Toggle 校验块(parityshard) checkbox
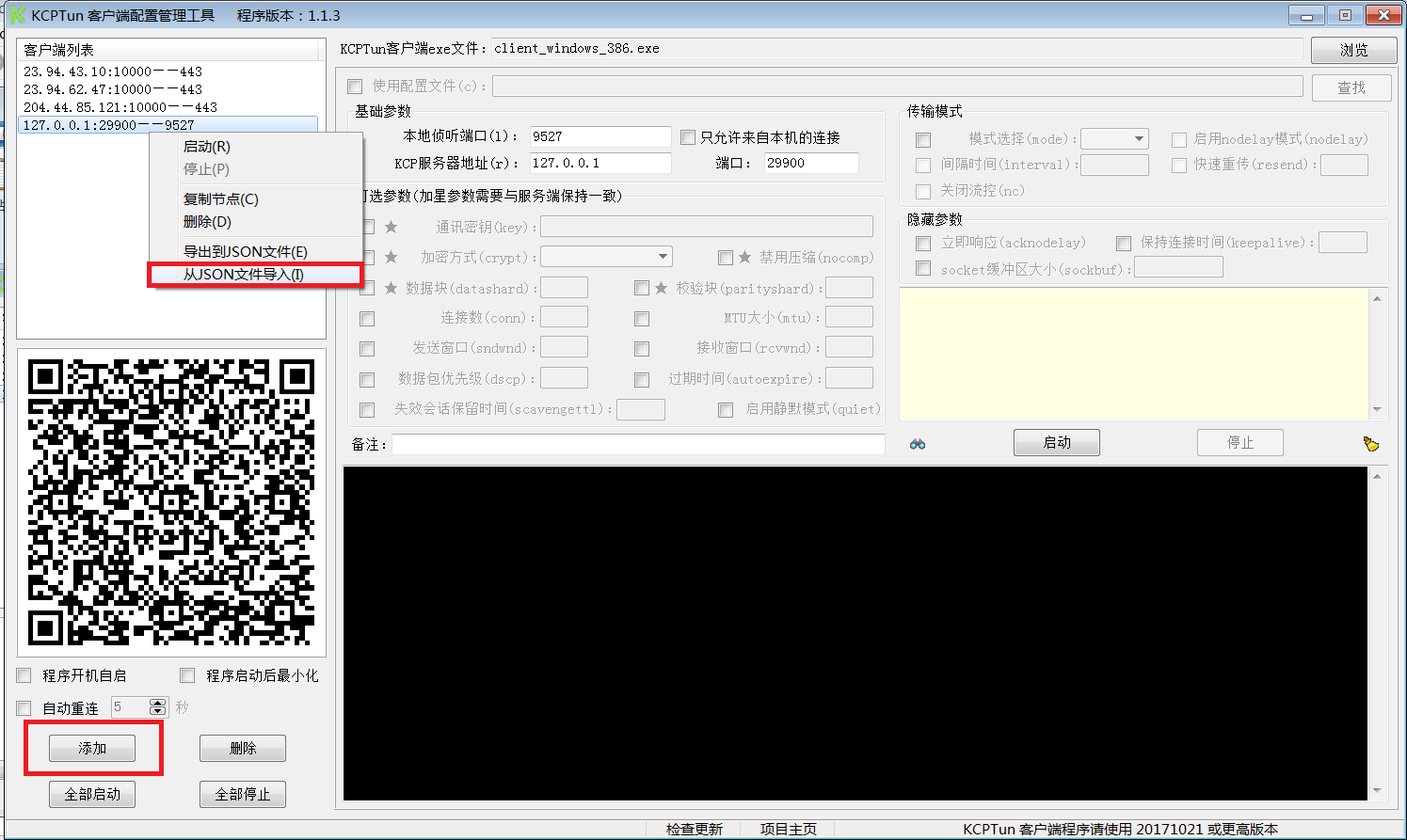The width and height of the screenshot is (1407, 840). pyautogui.click(x=642, y=288)
